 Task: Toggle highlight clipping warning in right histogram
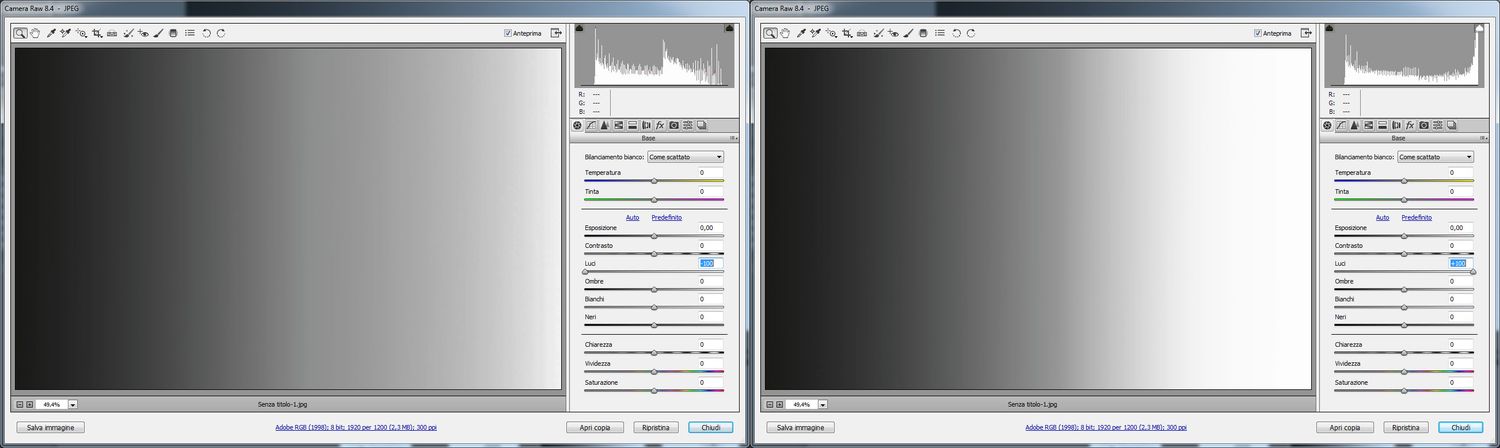coord(1478,29)
